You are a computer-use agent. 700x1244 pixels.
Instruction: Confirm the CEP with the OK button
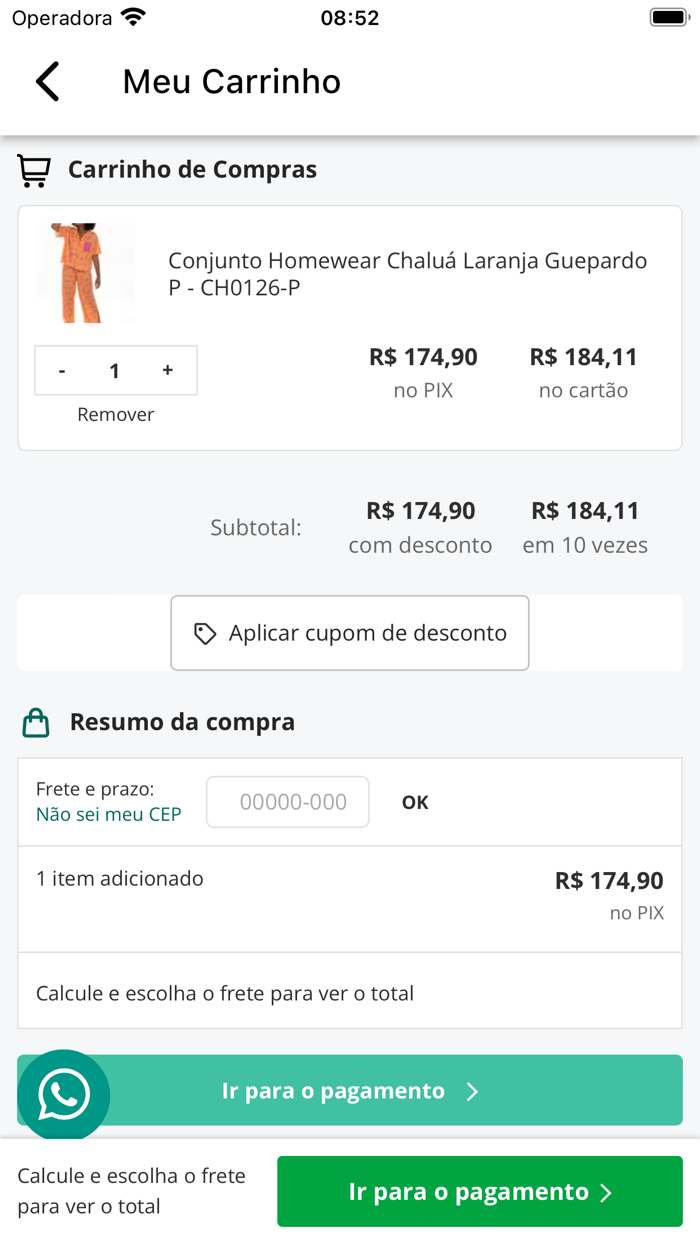(x=414, y=801)
